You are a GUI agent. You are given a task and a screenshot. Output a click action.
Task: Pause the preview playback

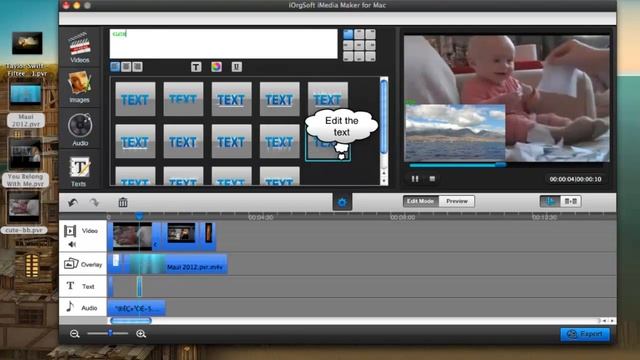(415, 179)
